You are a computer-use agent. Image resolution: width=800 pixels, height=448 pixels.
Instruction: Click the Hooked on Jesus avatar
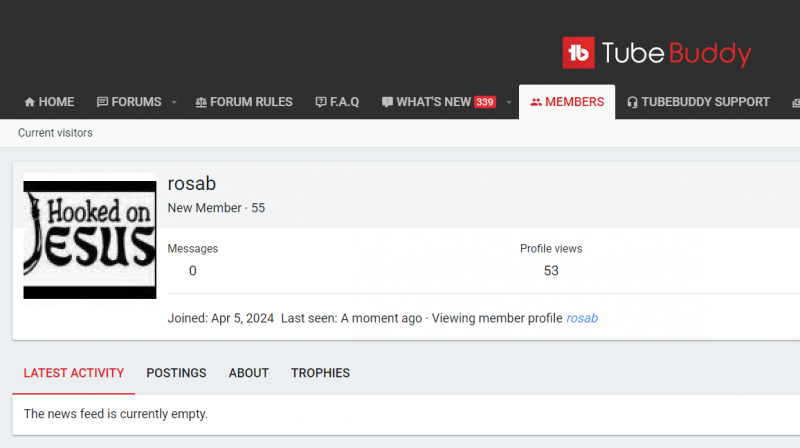90,240
